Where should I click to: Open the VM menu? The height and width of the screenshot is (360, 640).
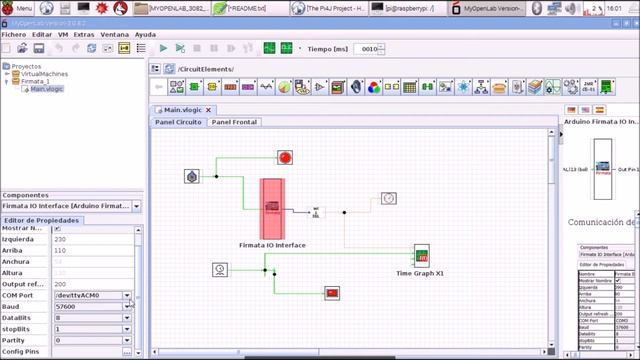(63, 35)
